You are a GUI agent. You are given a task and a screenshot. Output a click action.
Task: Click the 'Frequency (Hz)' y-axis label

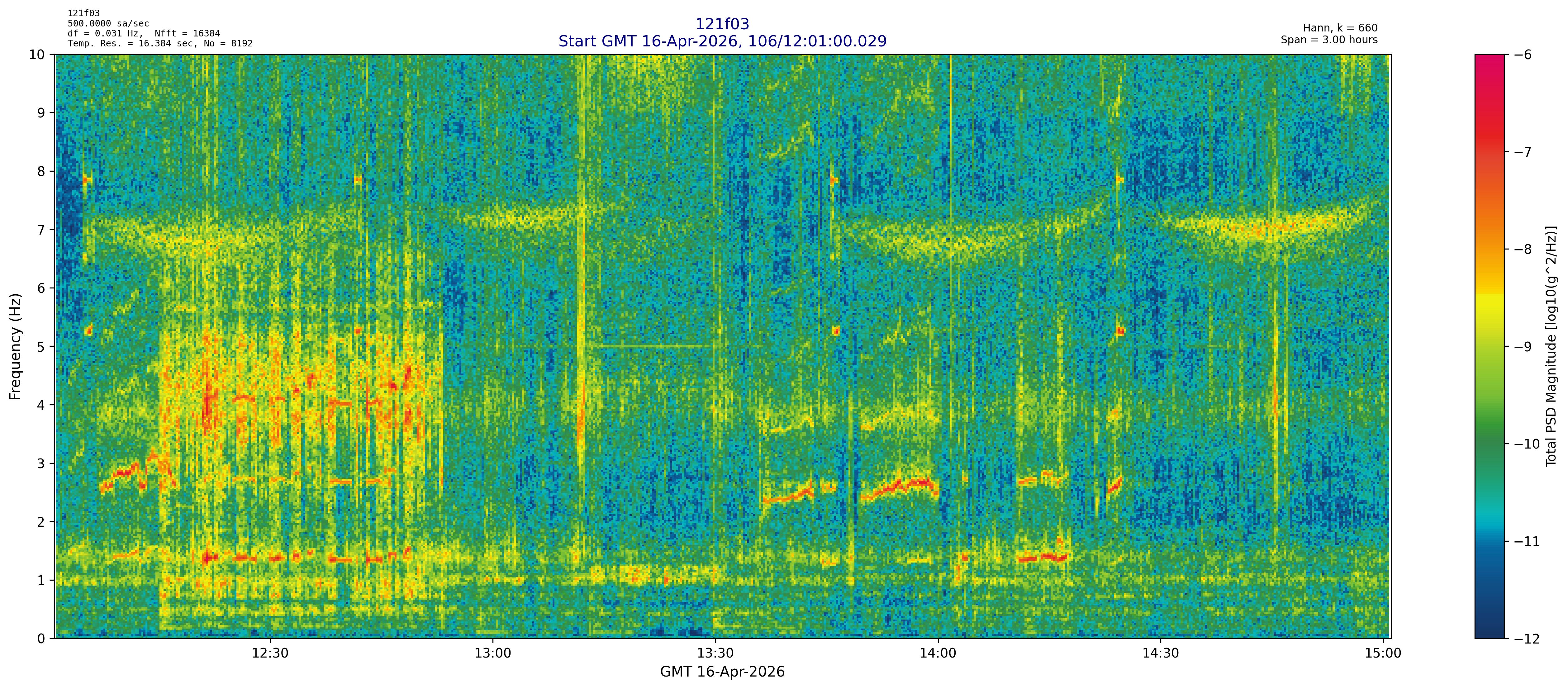click(15, 346)
